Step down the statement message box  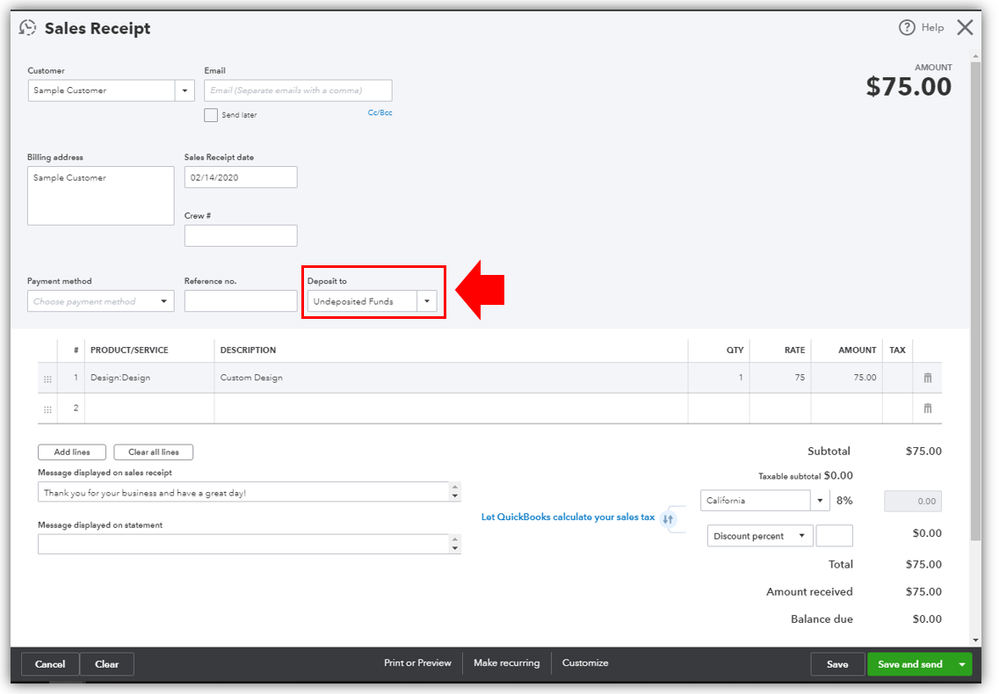455,548
